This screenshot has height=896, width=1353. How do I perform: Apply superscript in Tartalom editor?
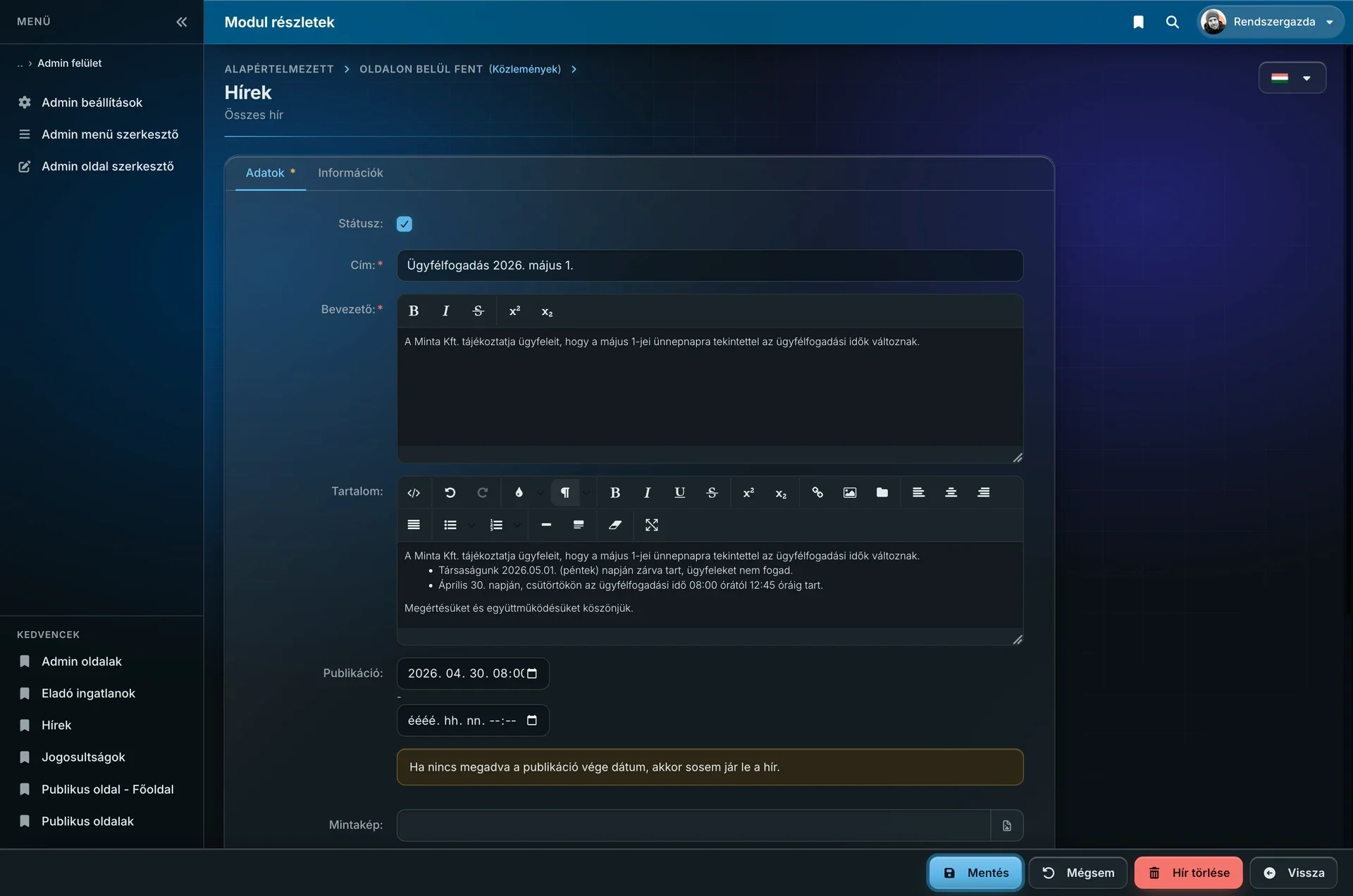[748, 493]
